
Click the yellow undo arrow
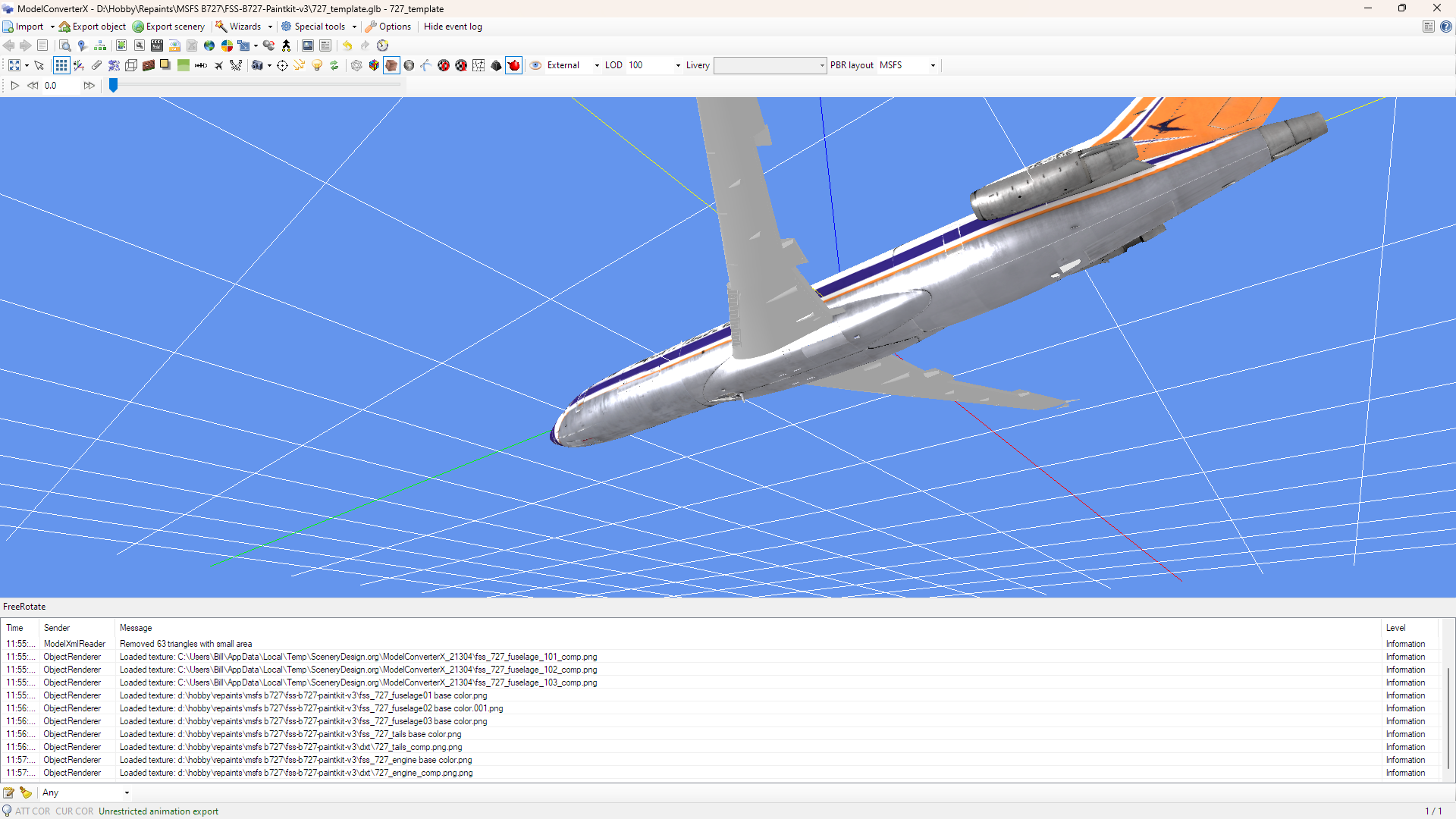[x=347, y=45]
